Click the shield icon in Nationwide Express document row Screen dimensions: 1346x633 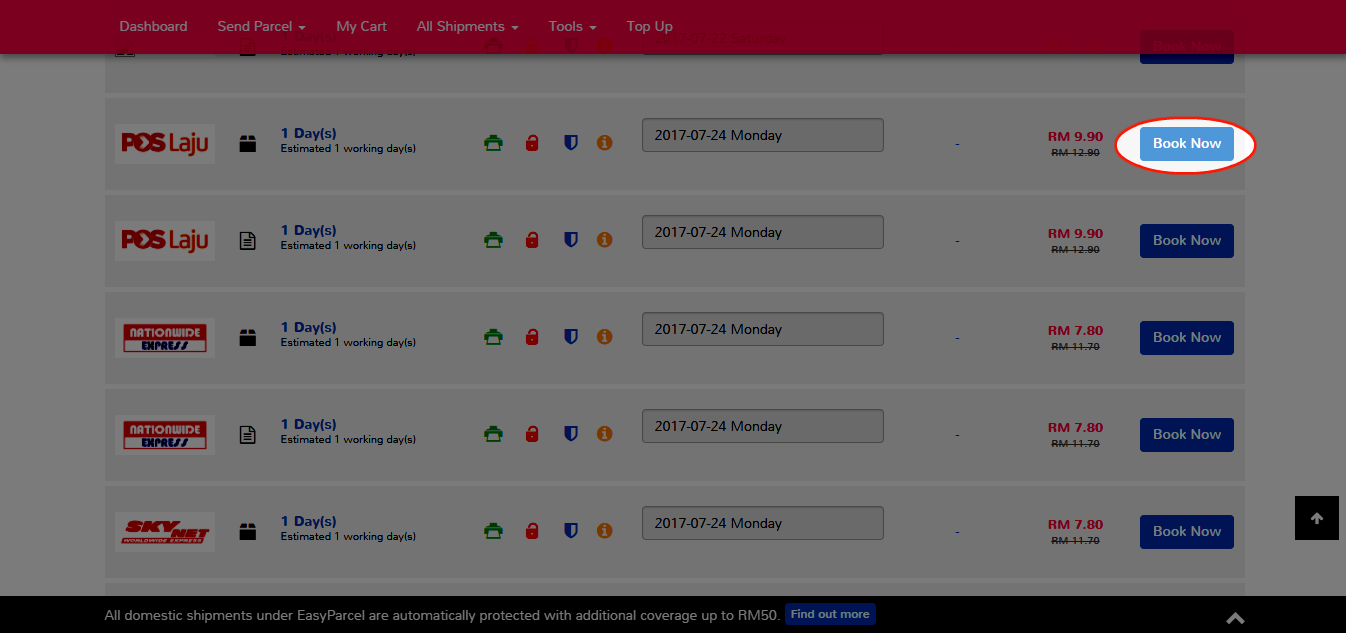(571, 434)
